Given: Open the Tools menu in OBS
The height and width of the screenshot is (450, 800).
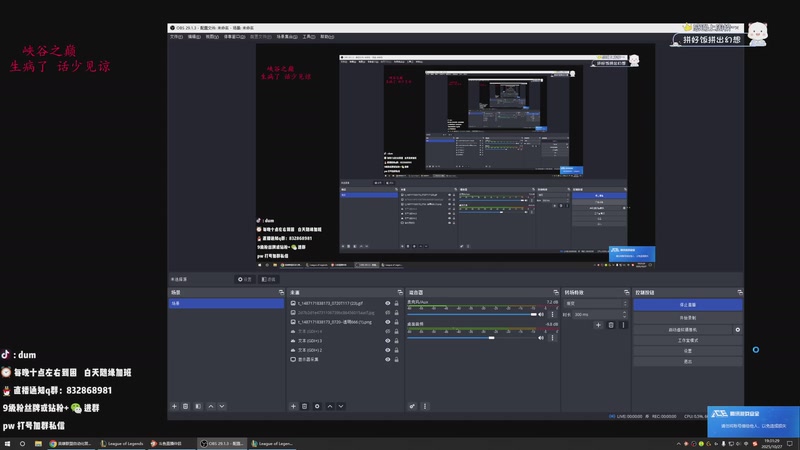Looking at the screenshot, I should click(308, 36).
